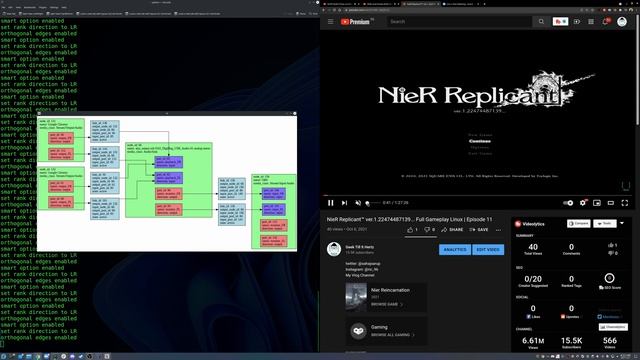Click the Reddit Upvotes icon
This screenshot has width=640, height=360.
(563, 317)
